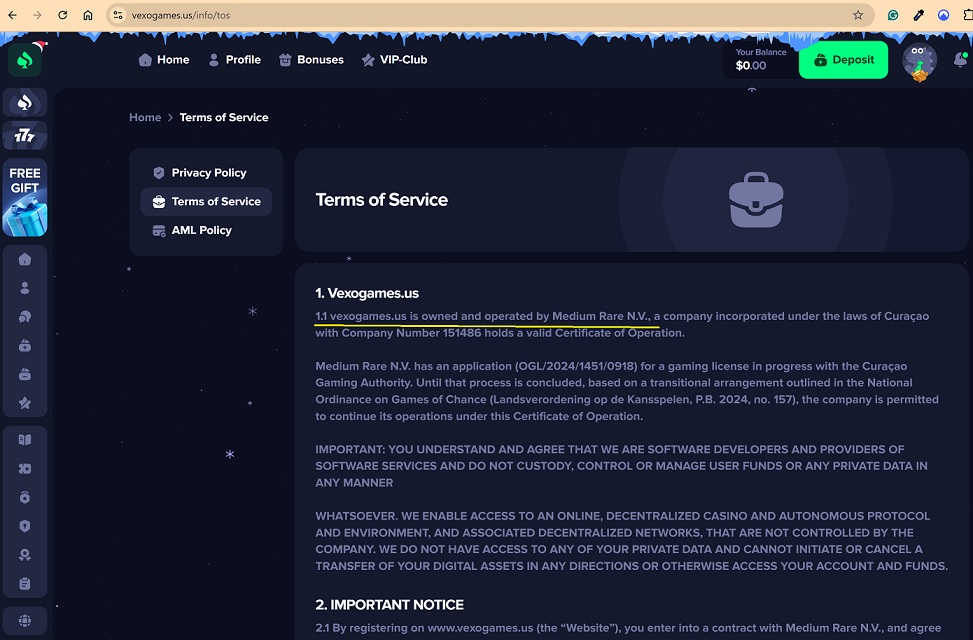
Task: Open the Free Gift banner
Action: click(25, 197)
